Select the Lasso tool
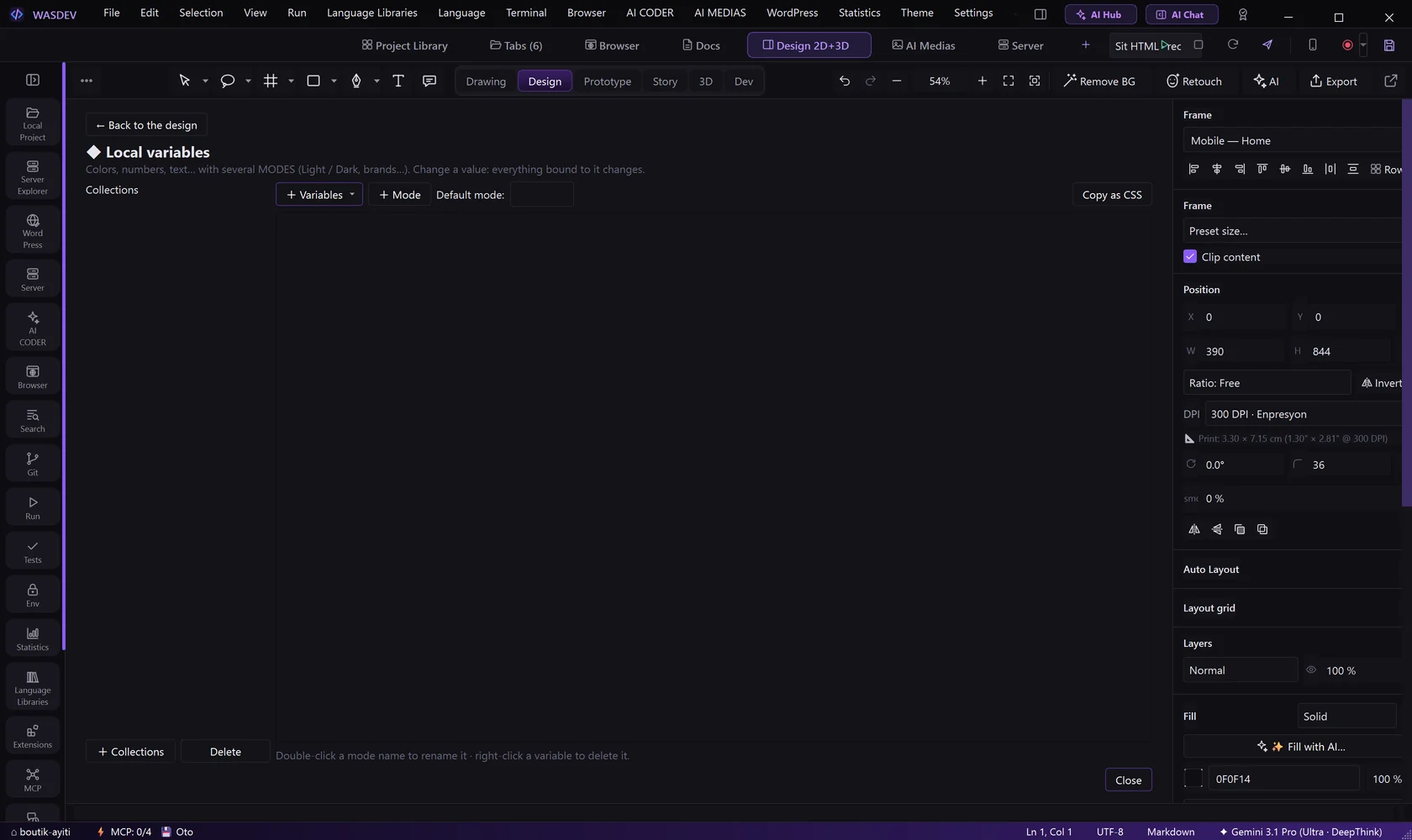 [227, 81]
